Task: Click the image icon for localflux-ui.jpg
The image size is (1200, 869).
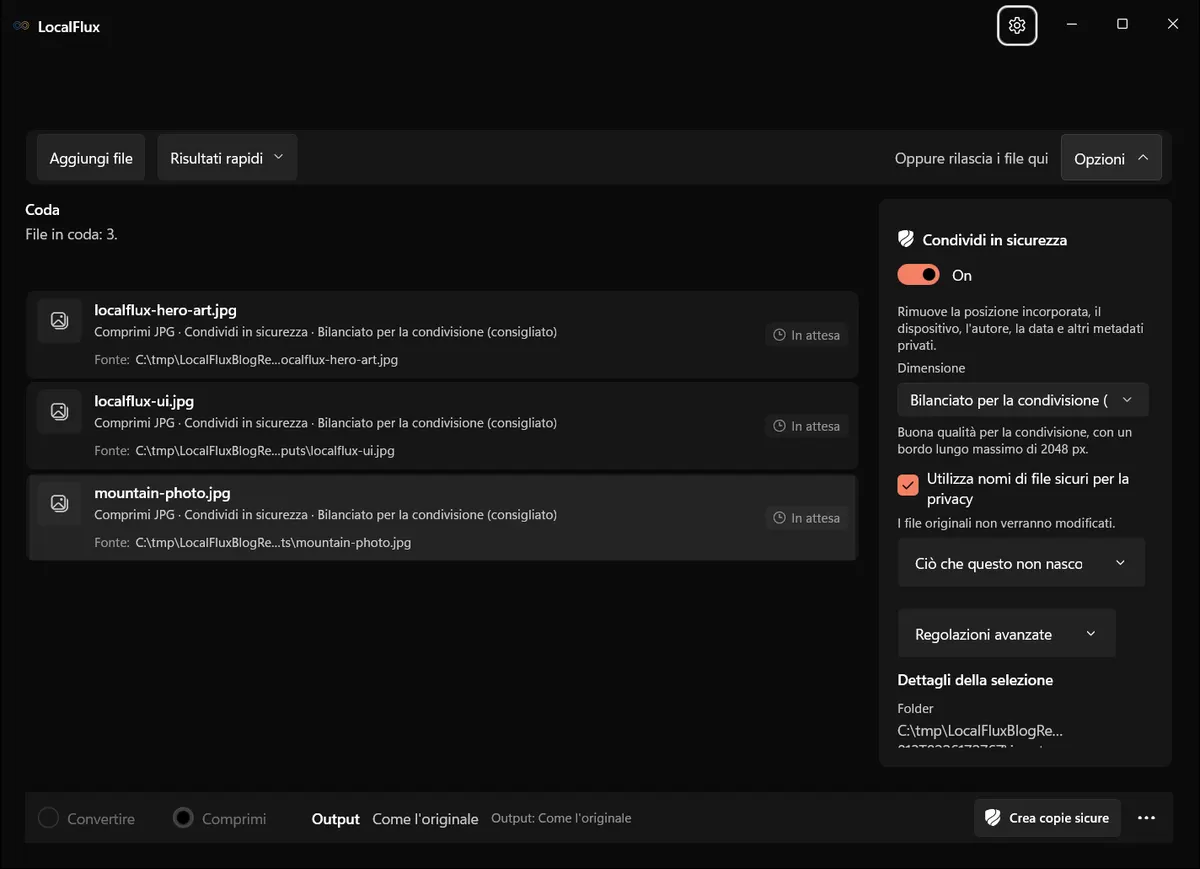Action: coord(59,411)
